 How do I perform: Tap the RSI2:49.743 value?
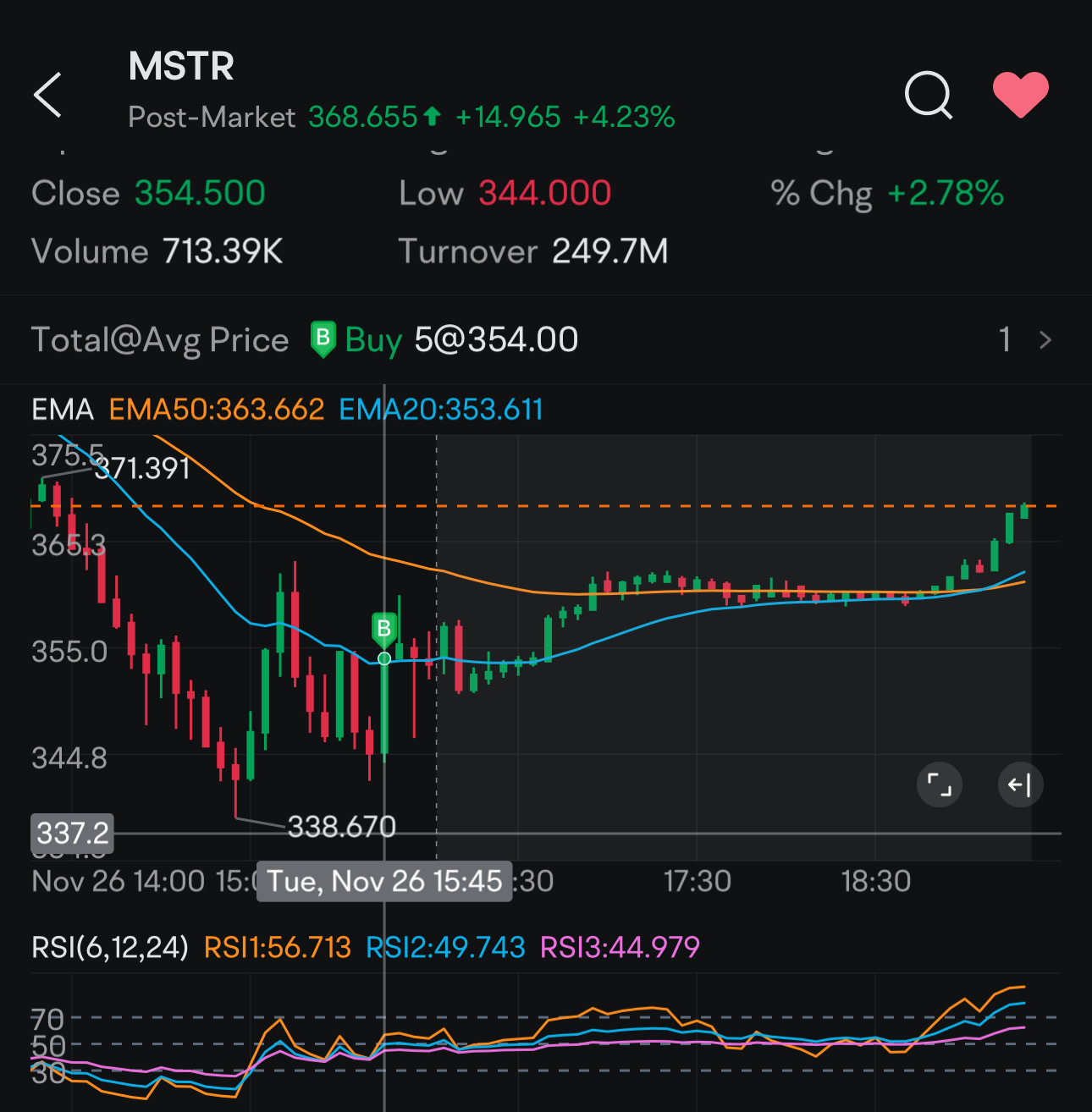(x=445, y=947)
